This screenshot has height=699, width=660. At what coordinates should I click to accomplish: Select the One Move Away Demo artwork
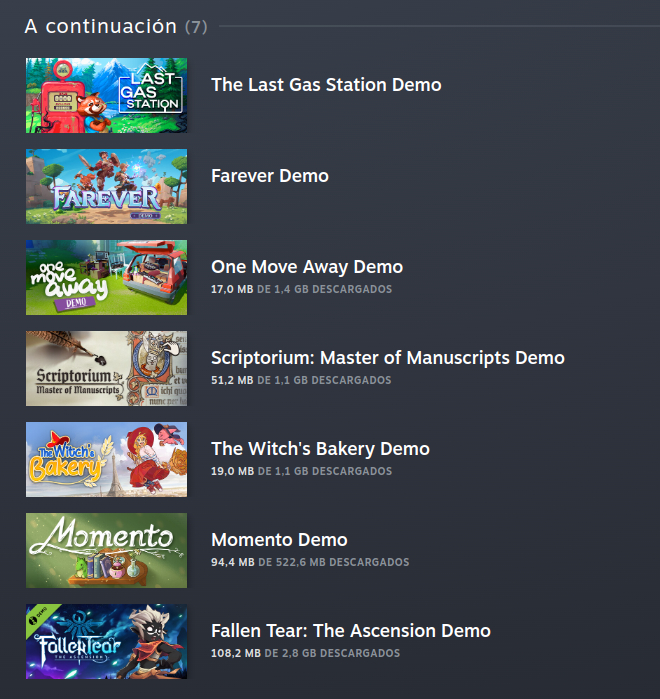point(107,277)
